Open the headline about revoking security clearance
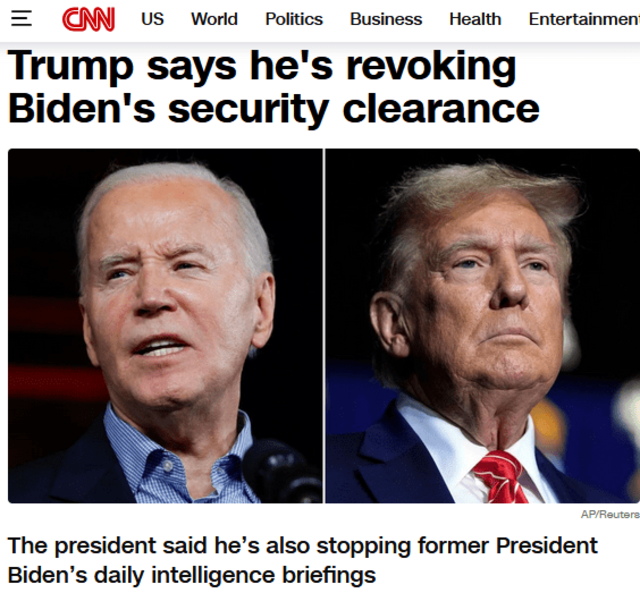Screen dimensions: 640x593 coord(273,87)
